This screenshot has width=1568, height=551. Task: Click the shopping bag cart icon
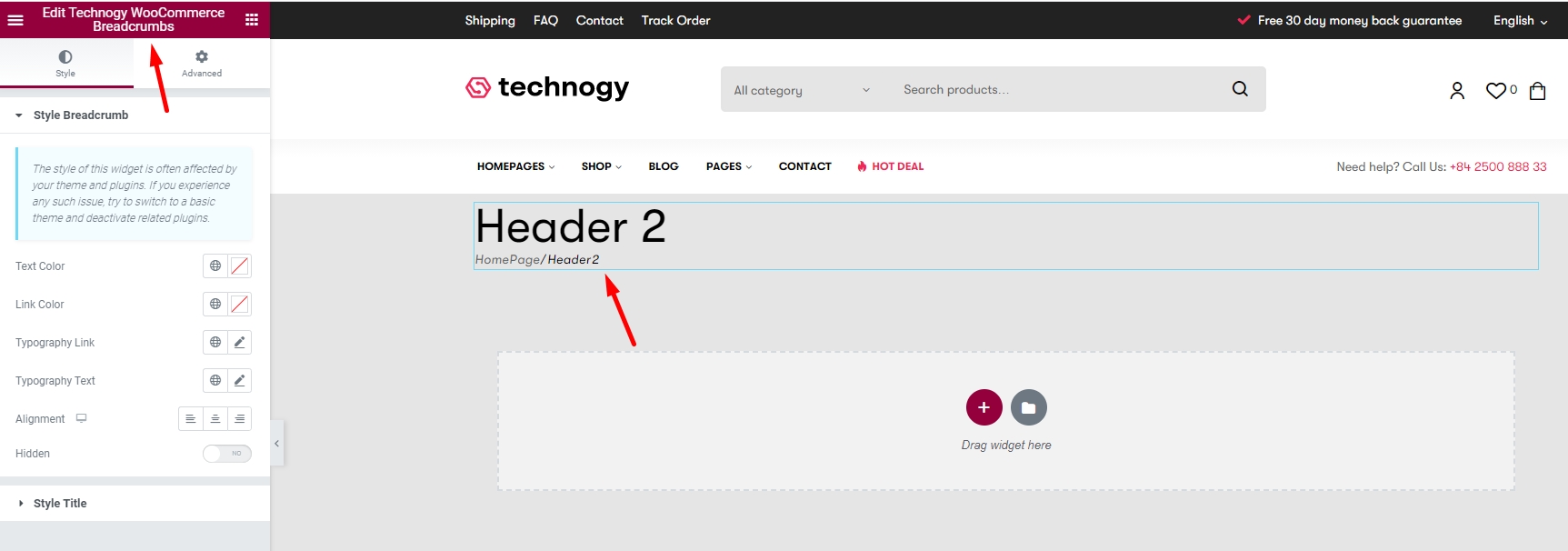click(x=1537, y=90)
